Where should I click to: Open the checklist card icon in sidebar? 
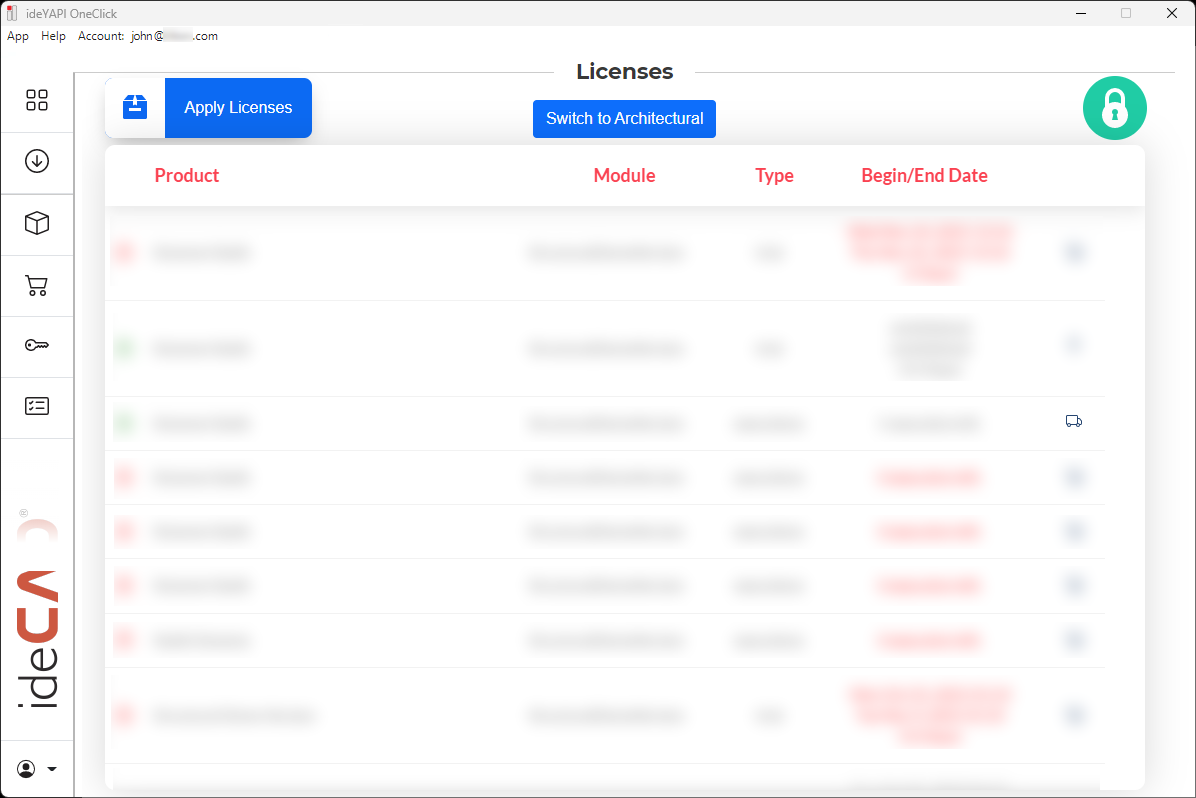click(37, 406)
